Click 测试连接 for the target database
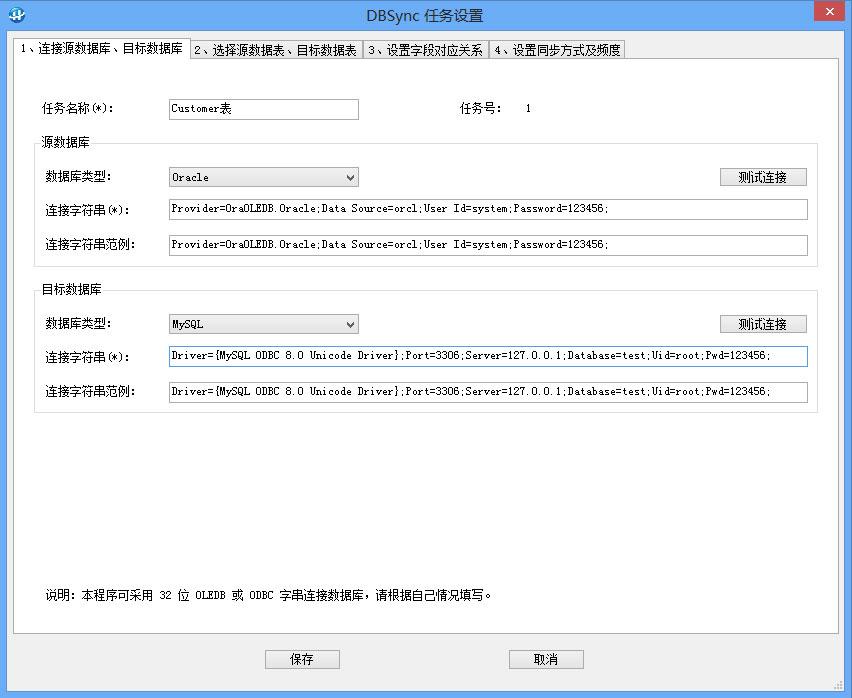This screenshot has height=698, width=852. 763,323
